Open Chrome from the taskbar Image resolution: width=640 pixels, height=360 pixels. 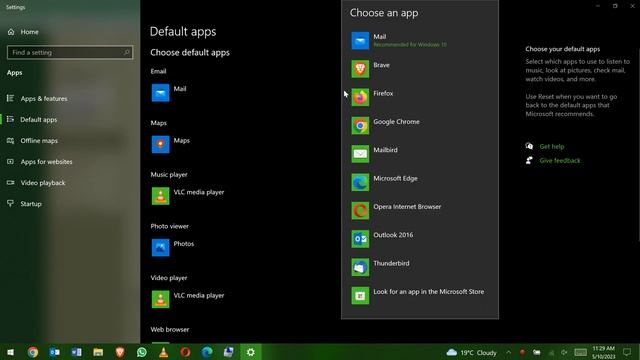pyautogui.click(x=33, y=352)
